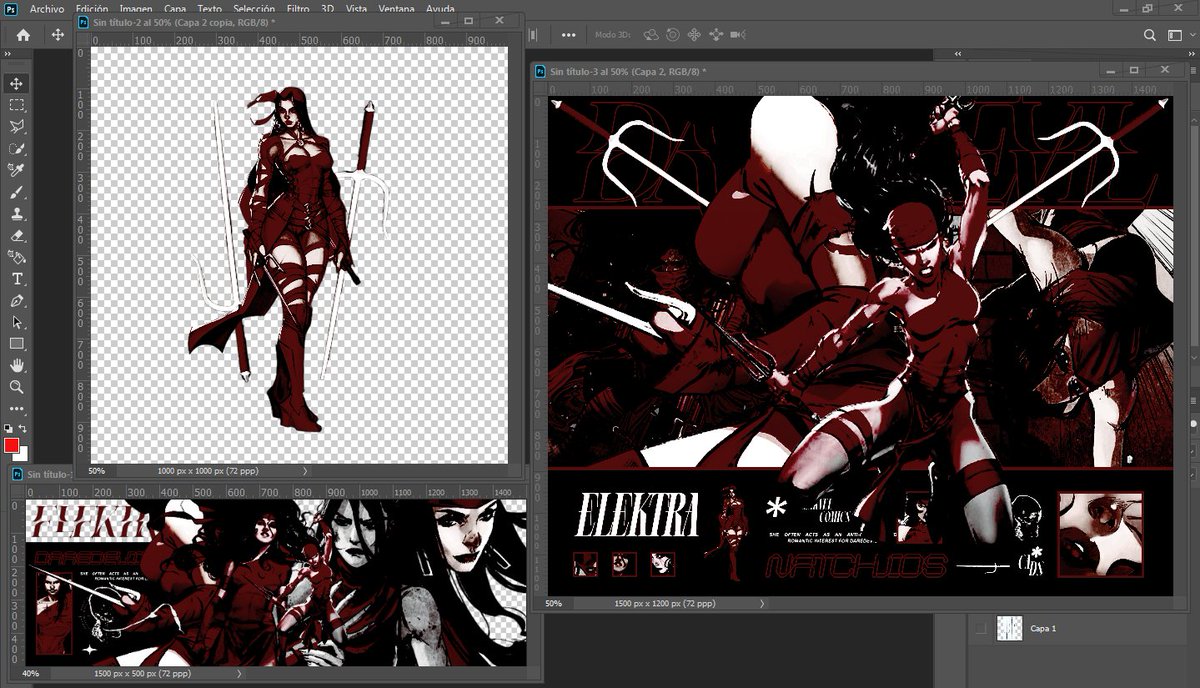The width and height of the screenshot is (1200, 688).
Task: Open the Ayuda menu
Action: (x=441, y=8)
